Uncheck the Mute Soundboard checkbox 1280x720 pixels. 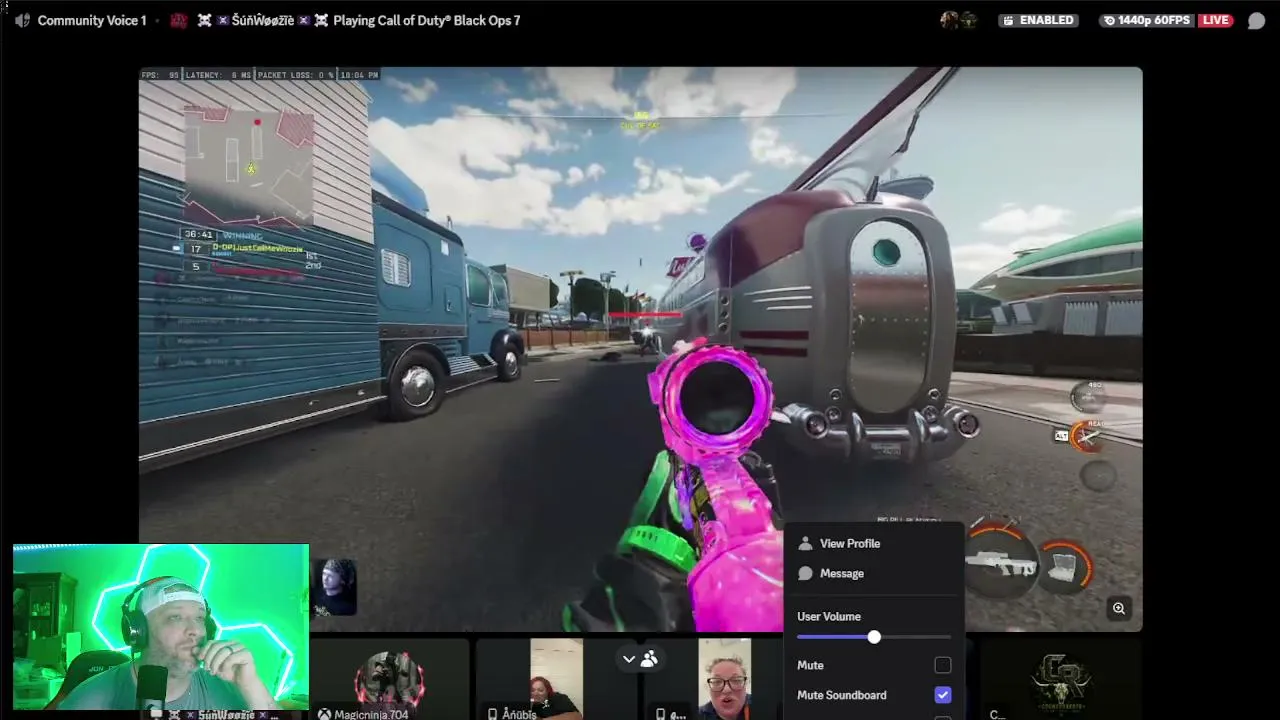tap(942, 695)
